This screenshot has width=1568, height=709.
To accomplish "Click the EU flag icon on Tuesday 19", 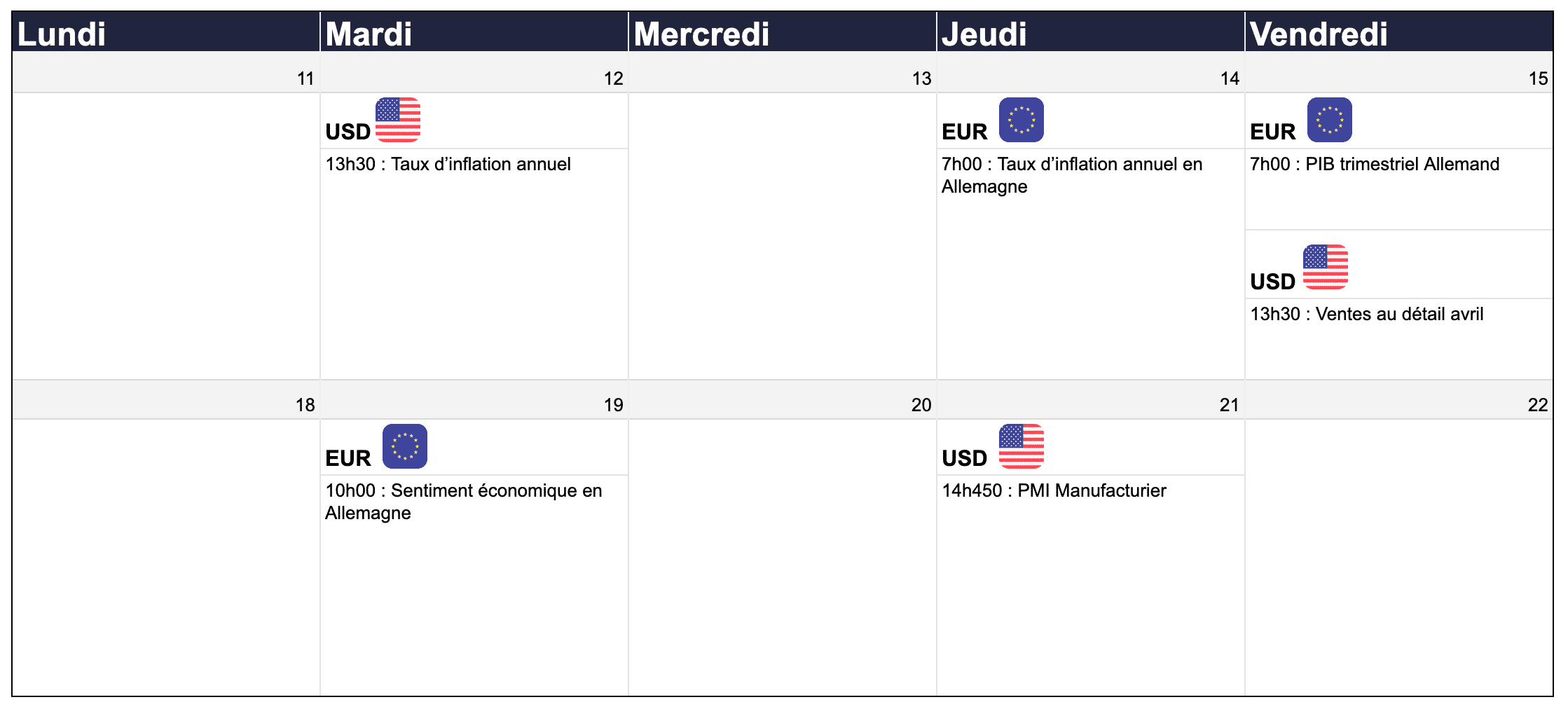I will click(x=405, y=446).
